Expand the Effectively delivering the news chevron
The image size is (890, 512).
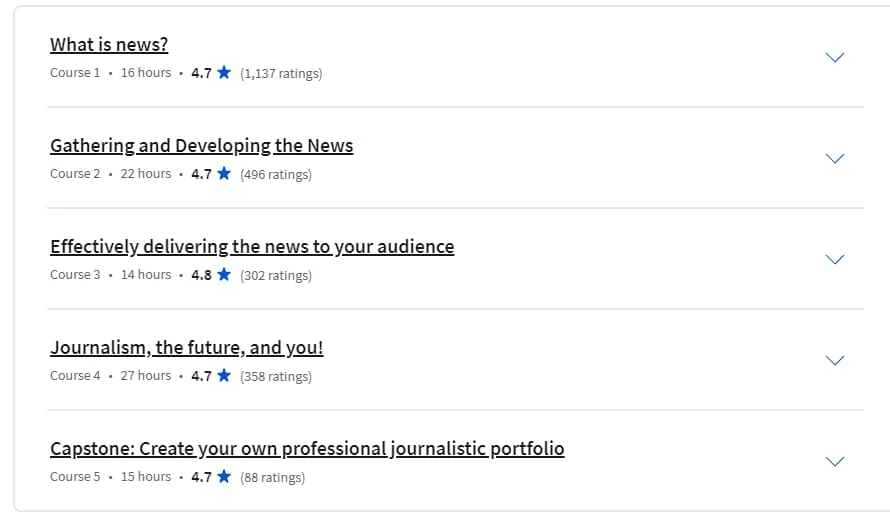[834, 259]
